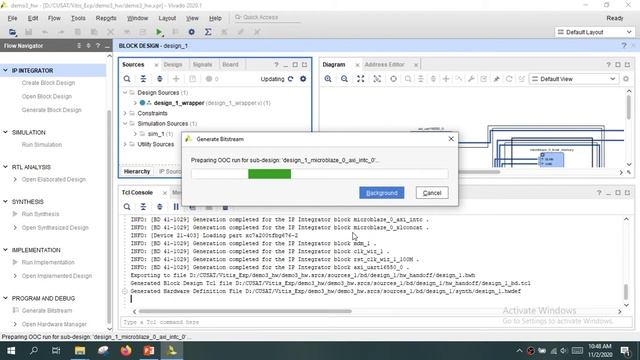Cancel the Generate Bitstream dialog
Viewport: 640px width, 360px height.
(432, 193)
